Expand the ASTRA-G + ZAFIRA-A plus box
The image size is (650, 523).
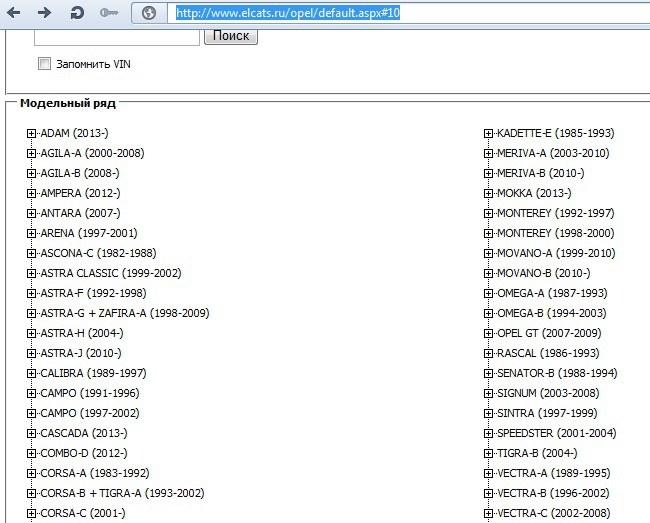32,313
